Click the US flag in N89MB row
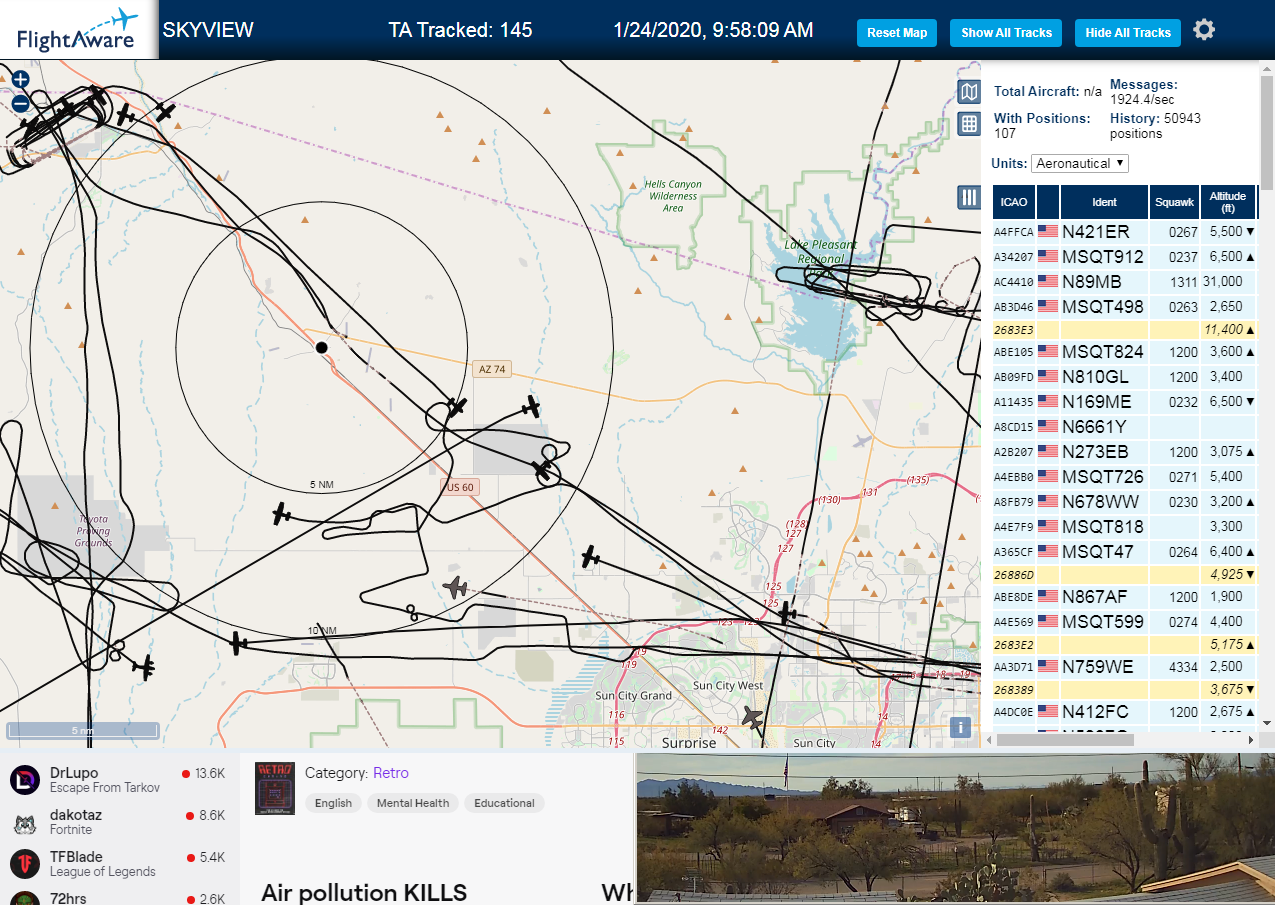Image resolution: width=1275 pixels, height=905 pixels. click(x=1048, y=281)
